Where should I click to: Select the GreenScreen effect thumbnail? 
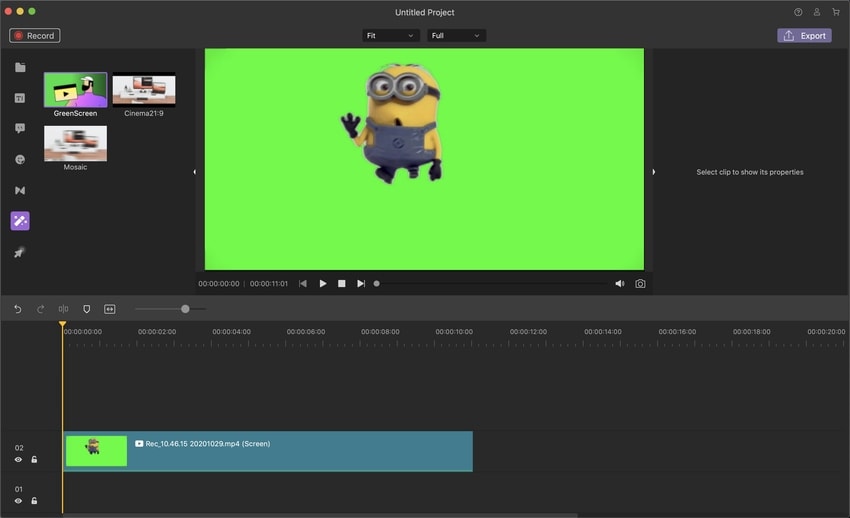75,90
